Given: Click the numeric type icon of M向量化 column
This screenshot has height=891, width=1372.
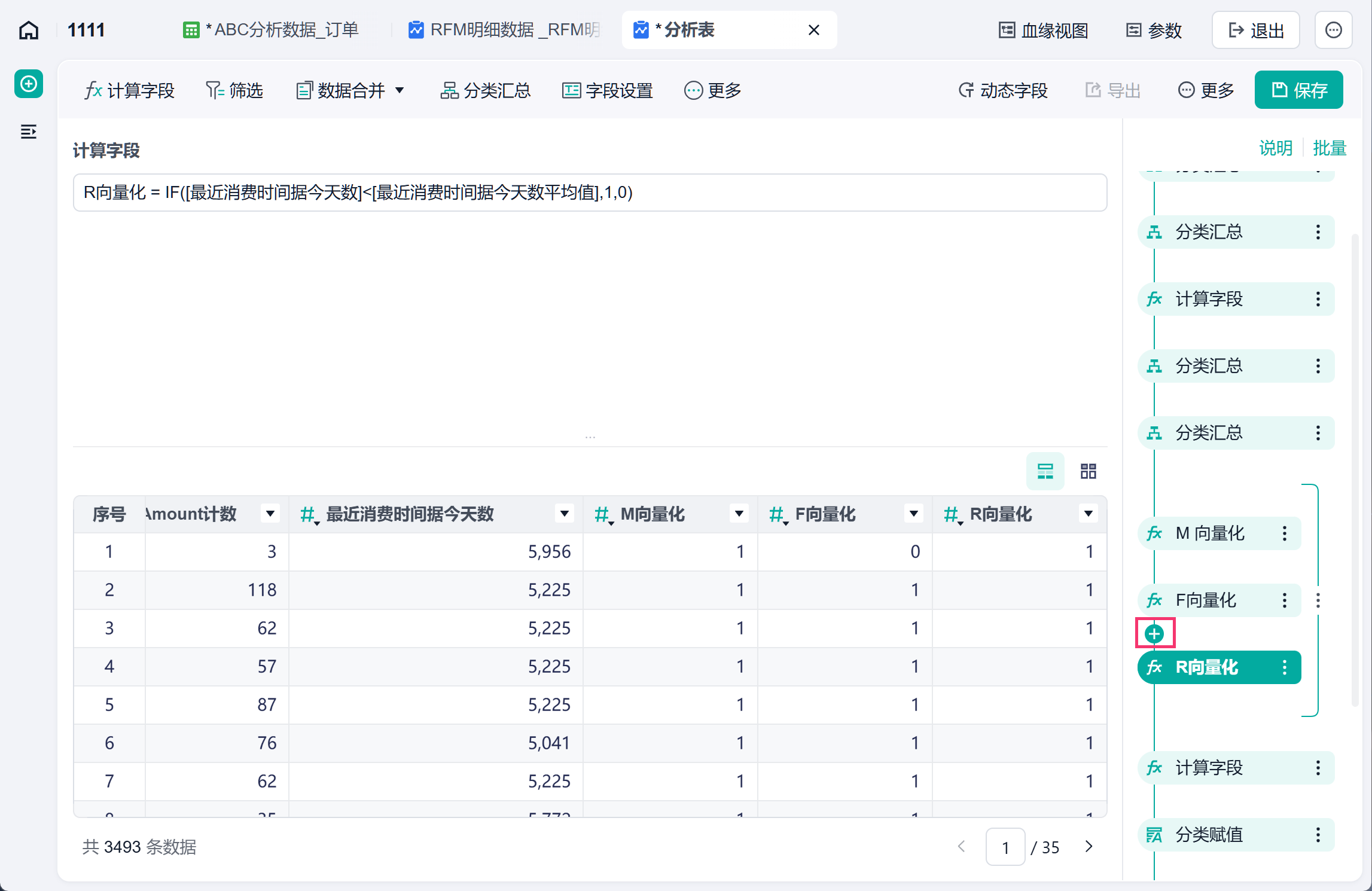Looking at the screenshot, I should [x=603, y=515].
